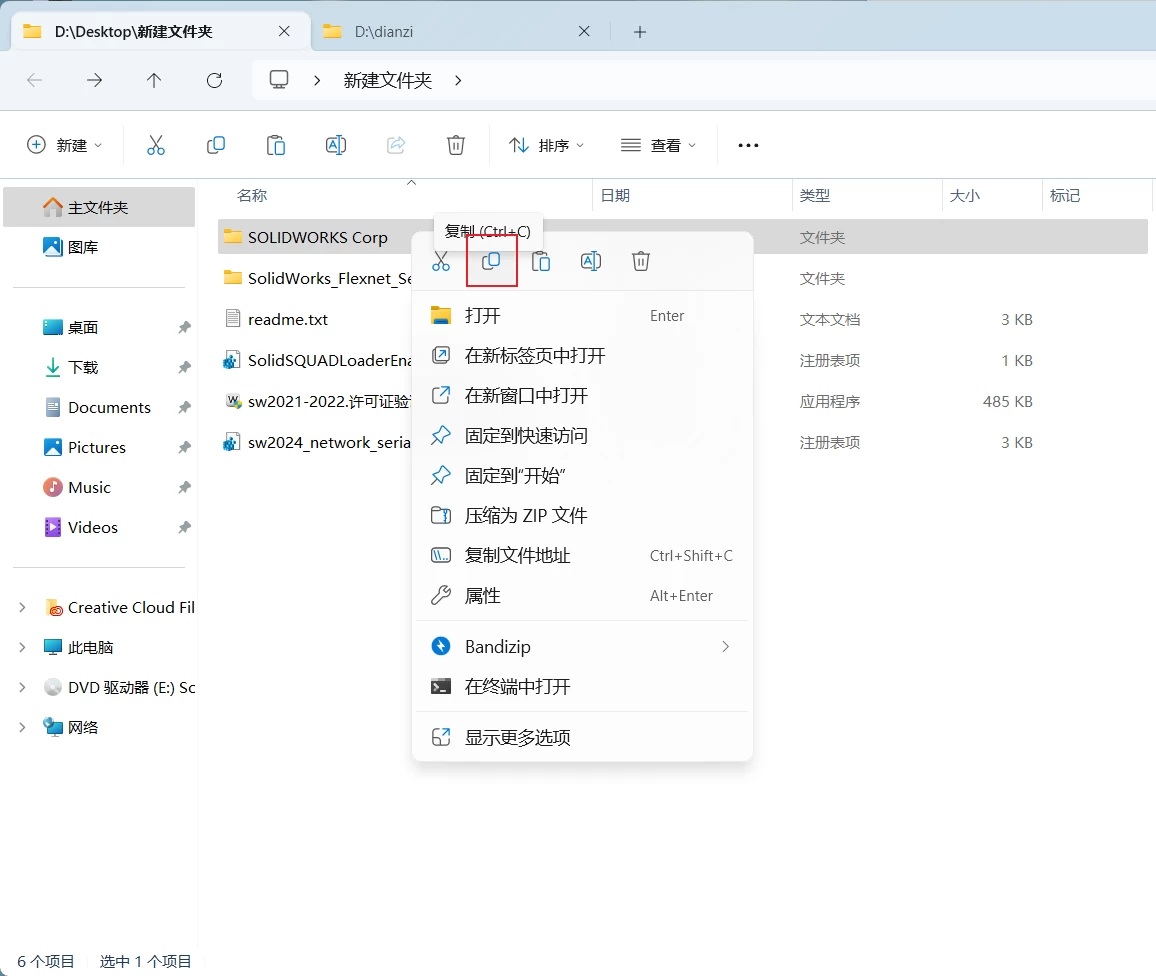The height and width of the screenshot is (976, 1156).
Task: Open the 排序 sort dropdown
Action: tap(546, 145)
